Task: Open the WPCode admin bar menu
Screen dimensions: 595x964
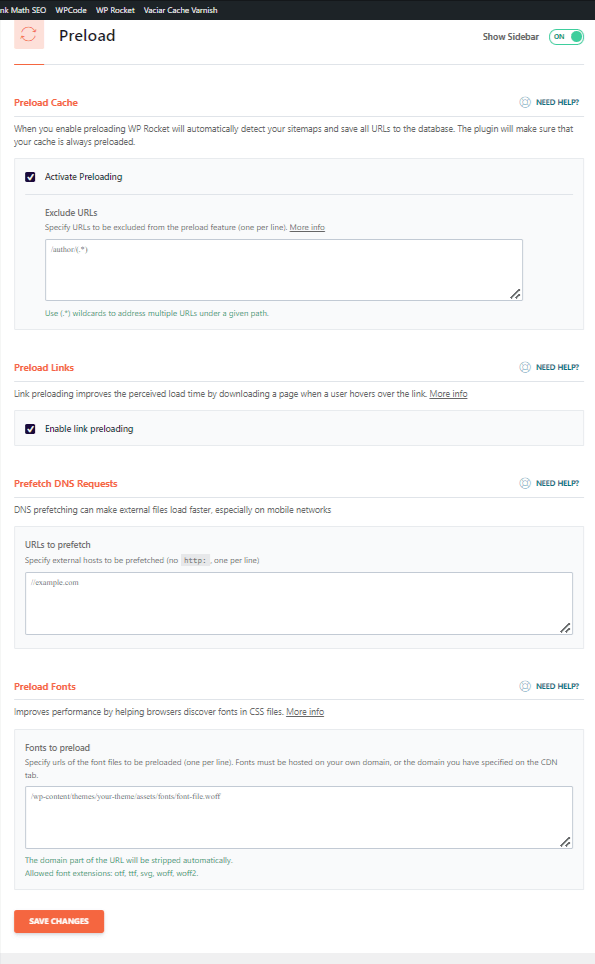Action: [x=71, y=10]
